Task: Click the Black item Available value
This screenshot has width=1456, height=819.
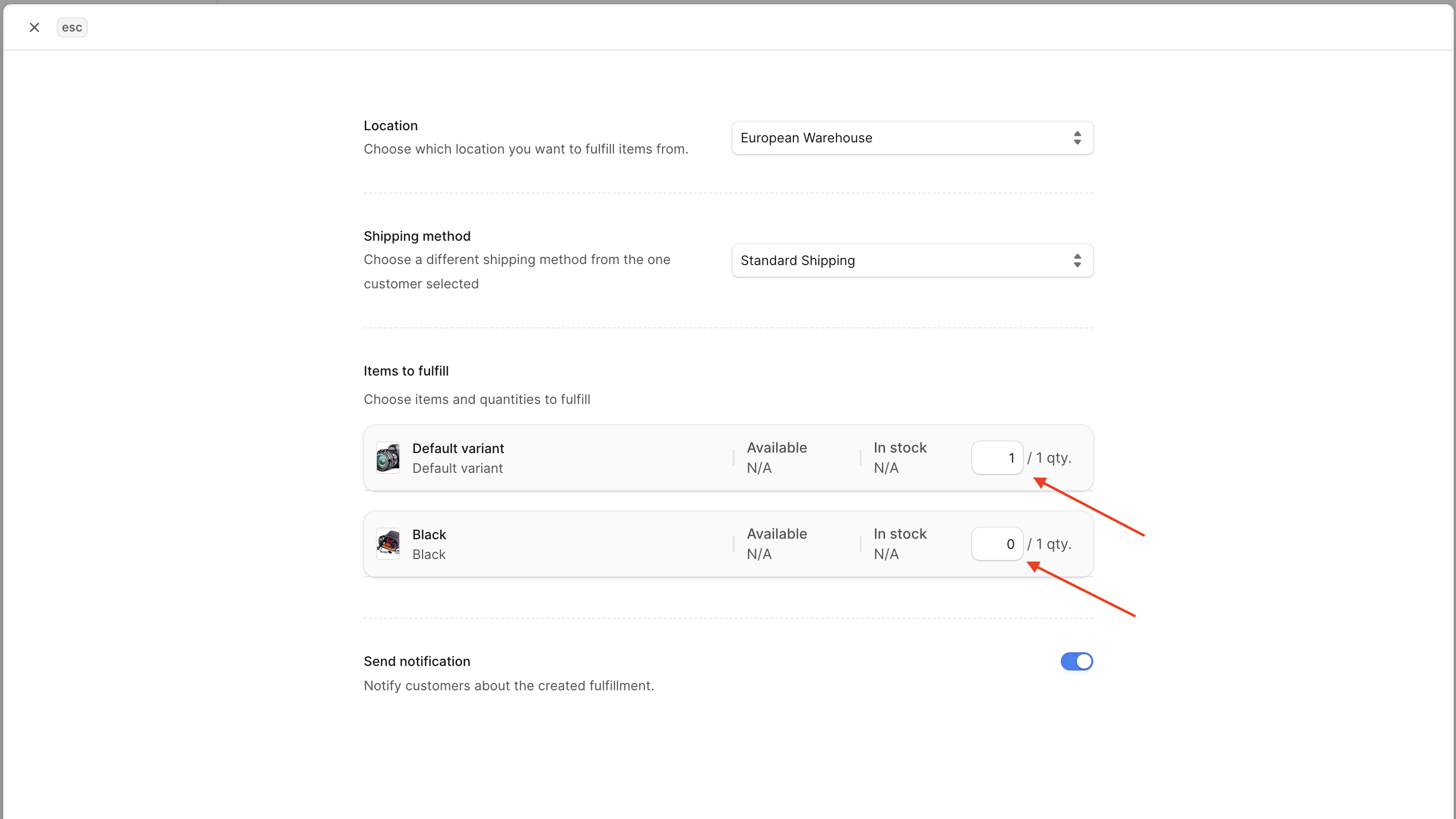Action: (758, 554)
